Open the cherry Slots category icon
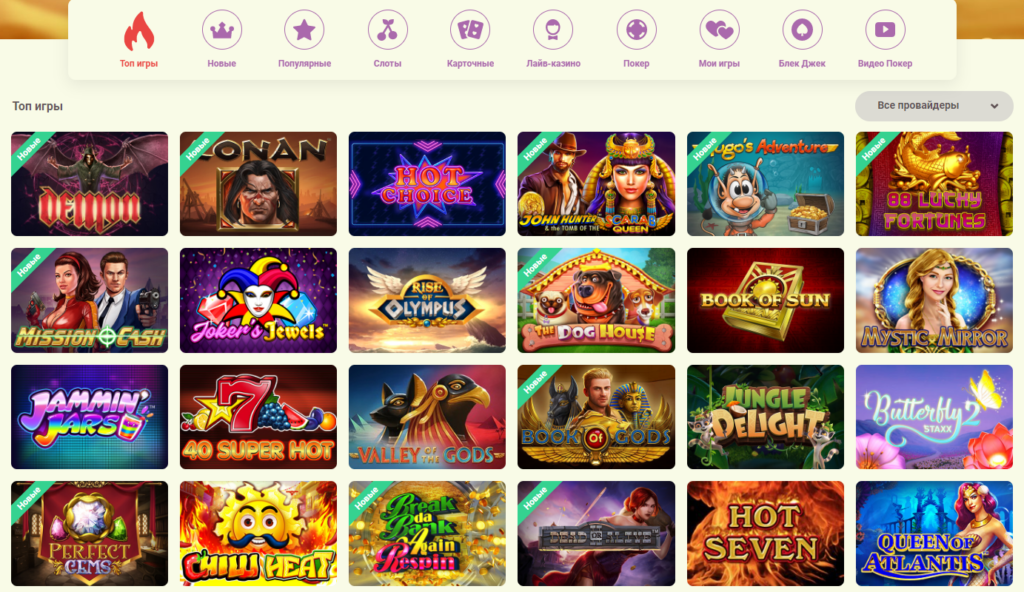 pos(387,29)
